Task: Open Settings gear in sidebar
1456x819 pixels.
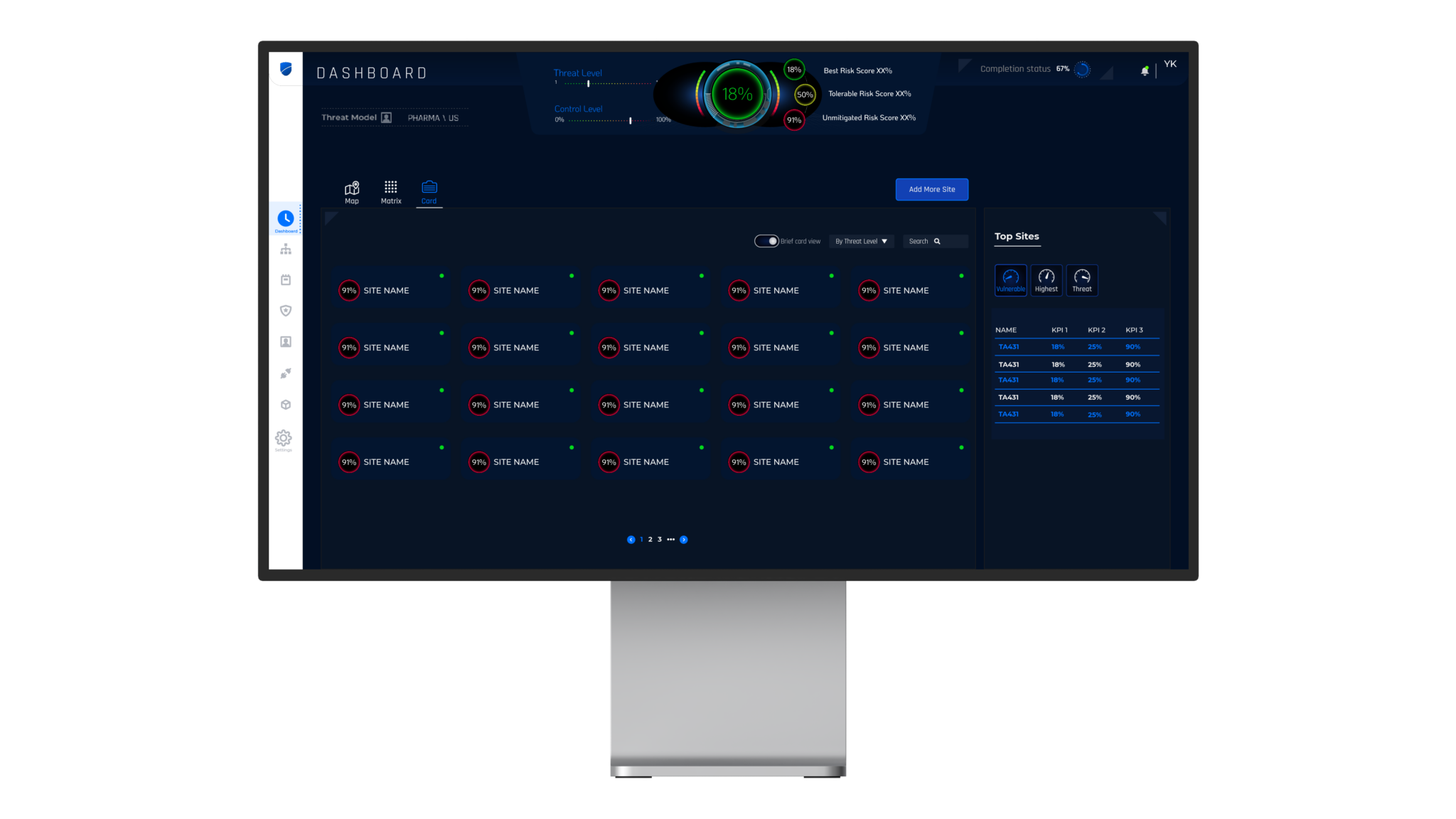Action: (x=284, y=438)
